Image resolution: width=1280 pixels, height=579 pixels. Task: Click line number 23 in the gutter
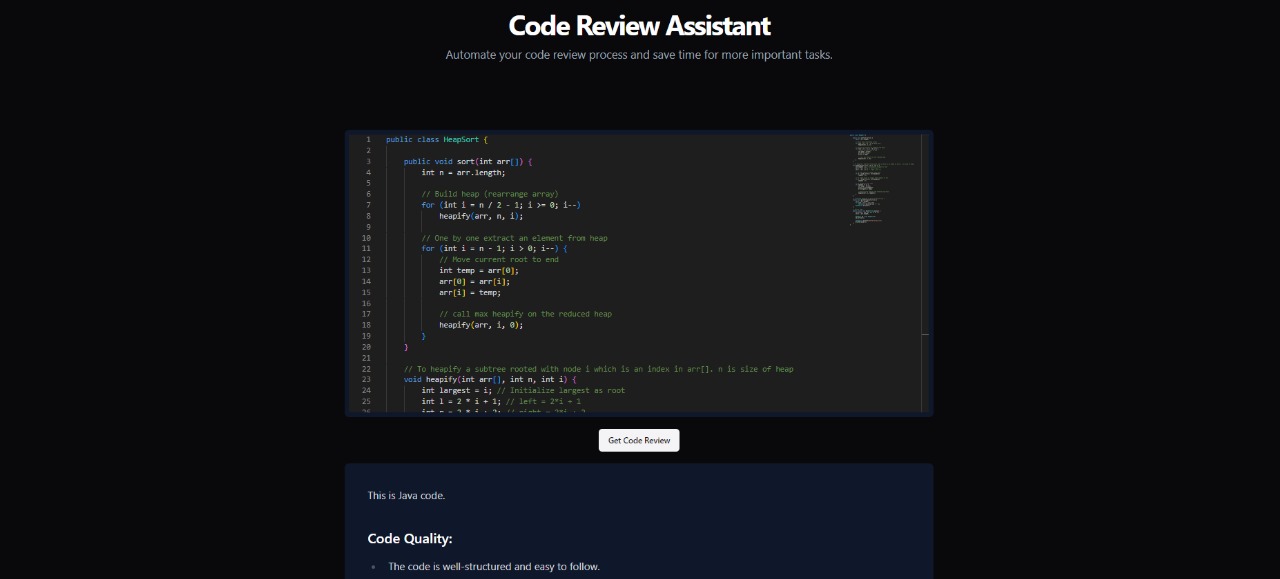click(x=366, y=379)
